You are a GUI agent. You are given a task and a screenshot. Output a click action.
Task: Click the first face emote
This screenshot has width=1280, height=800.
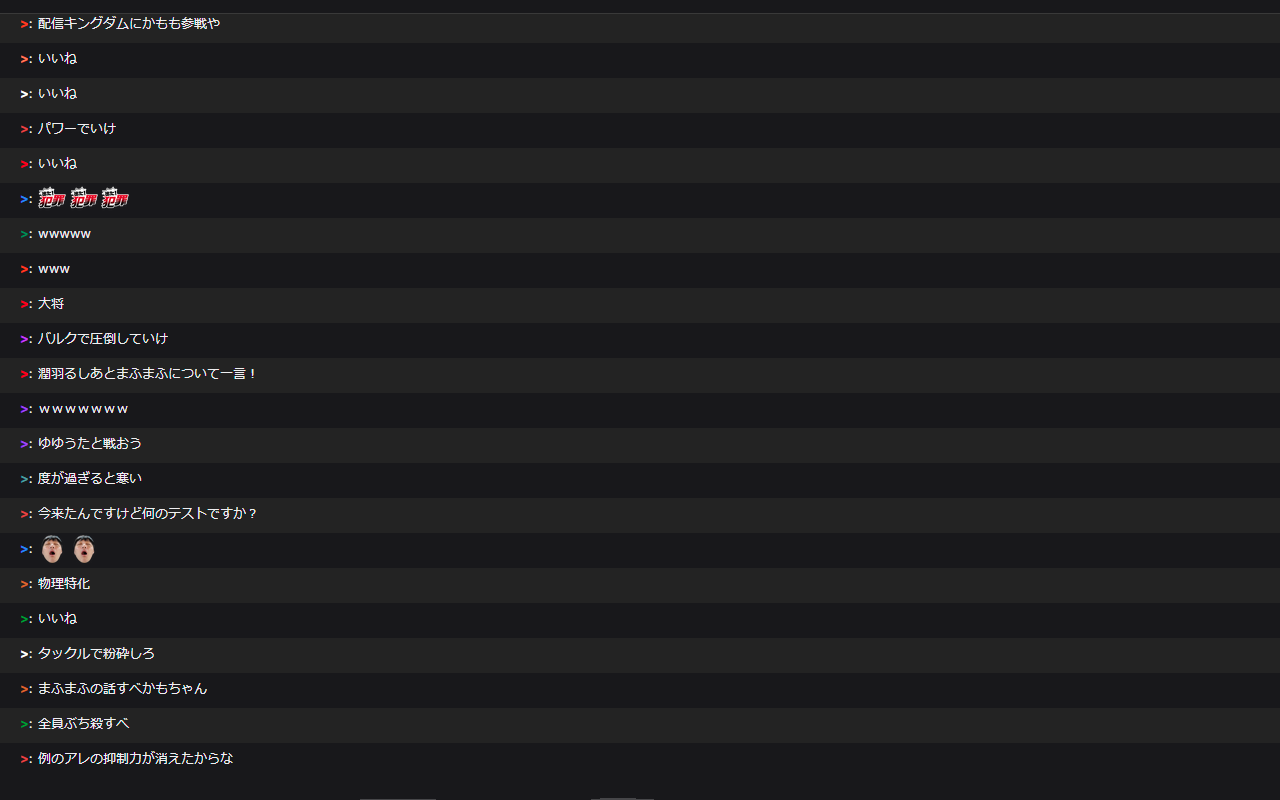click(x=52, y=549)
